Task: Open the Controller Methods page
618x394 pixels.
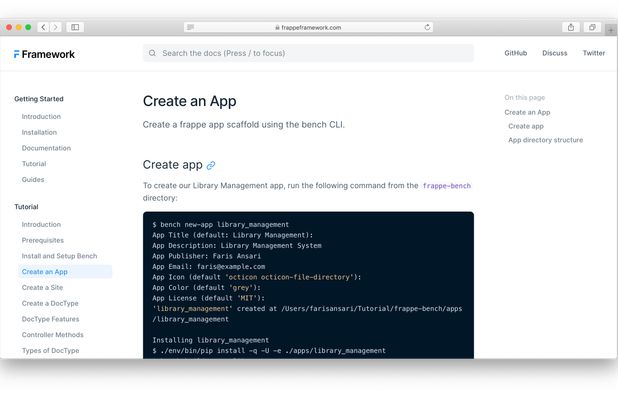Action: pos(52,335)
